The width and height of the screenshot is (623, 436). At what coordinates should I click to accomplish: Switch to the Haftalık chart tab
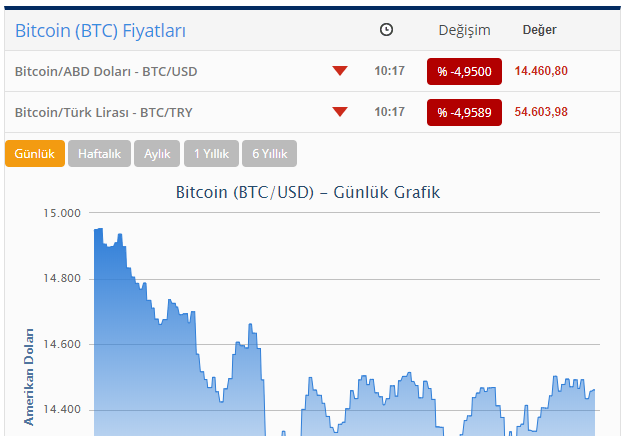click(x=99, y=153)
